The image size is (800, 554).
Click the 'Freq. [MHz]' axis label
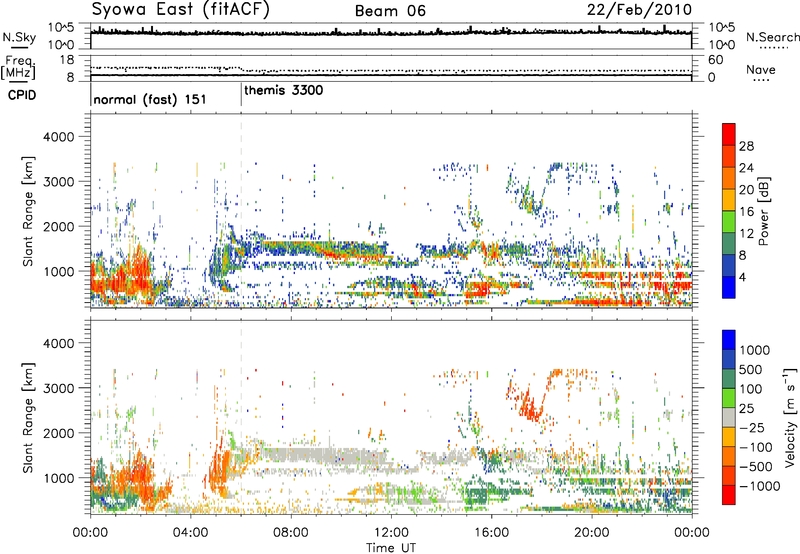[x=18, y=67]
